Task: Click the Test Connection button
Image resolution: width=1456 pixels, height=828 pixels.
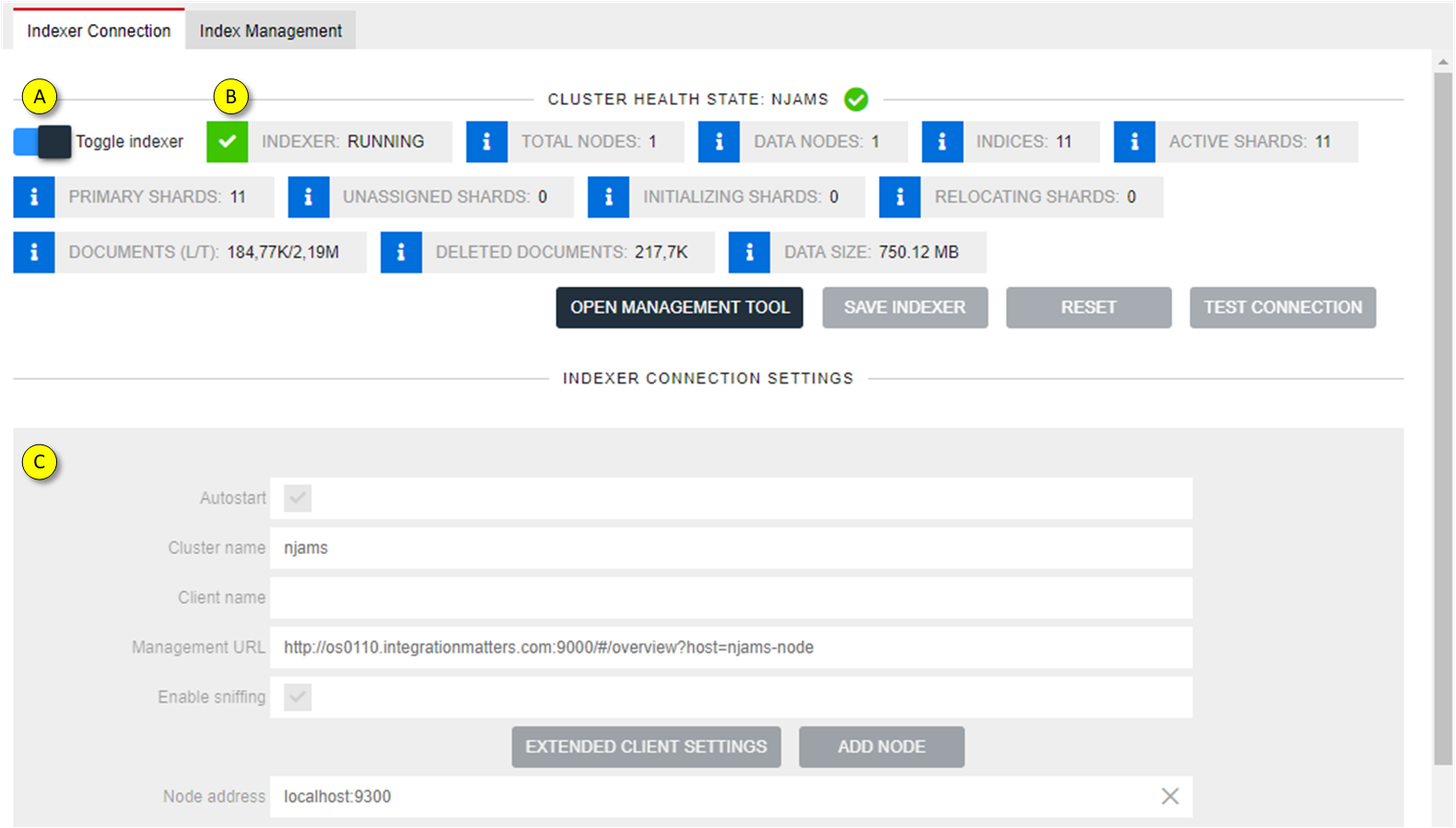Action: (x=1283, y=308)
